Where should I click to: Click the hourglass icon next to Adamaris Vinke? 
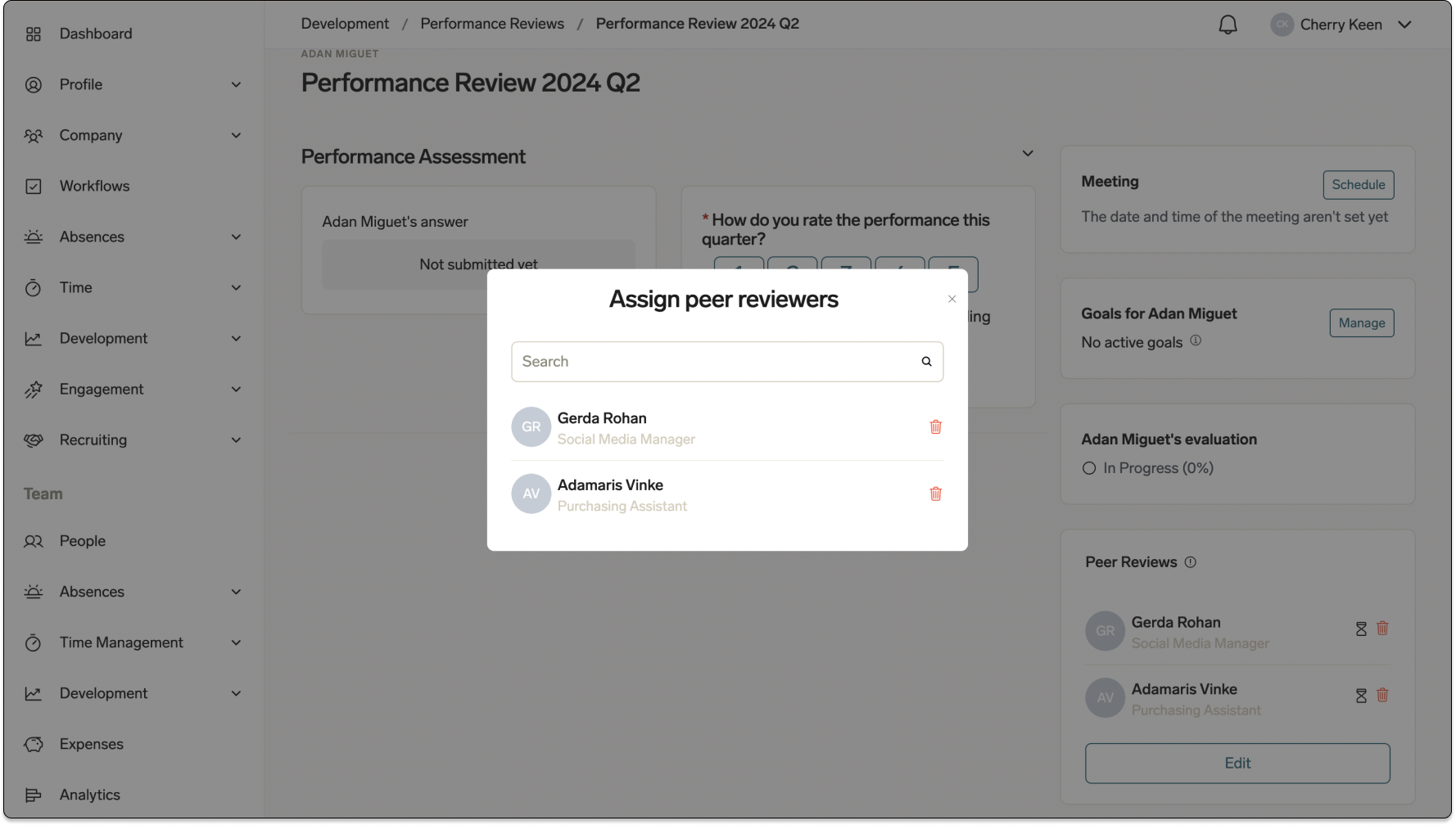click(1361, 695)
